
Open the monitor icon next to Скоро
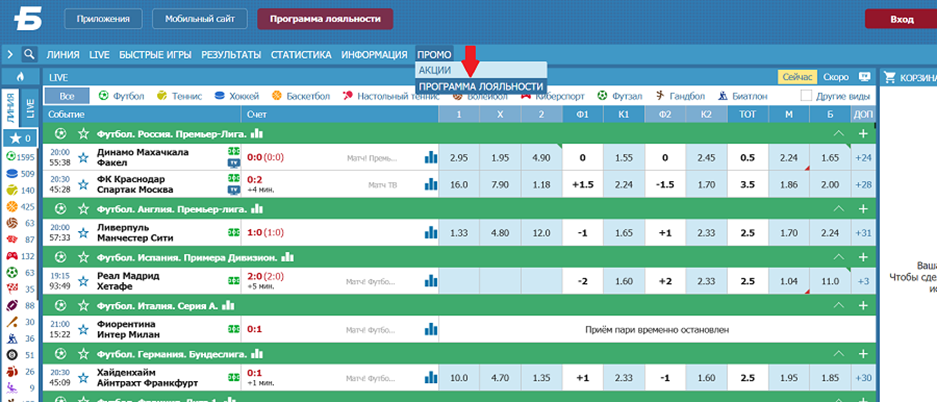point(863,78)
